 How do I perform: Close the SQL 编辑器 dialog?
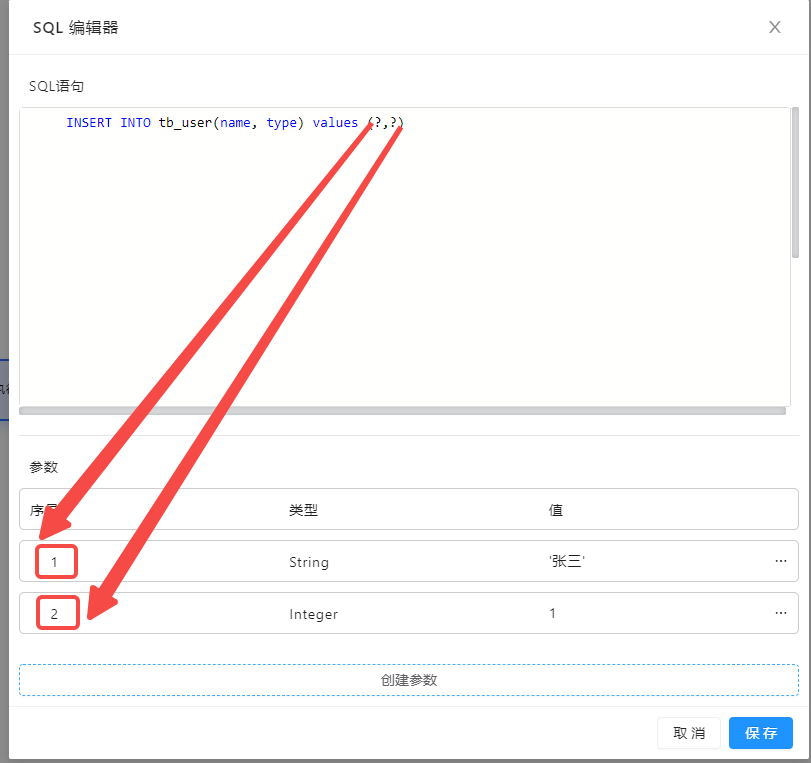(774, 27)
